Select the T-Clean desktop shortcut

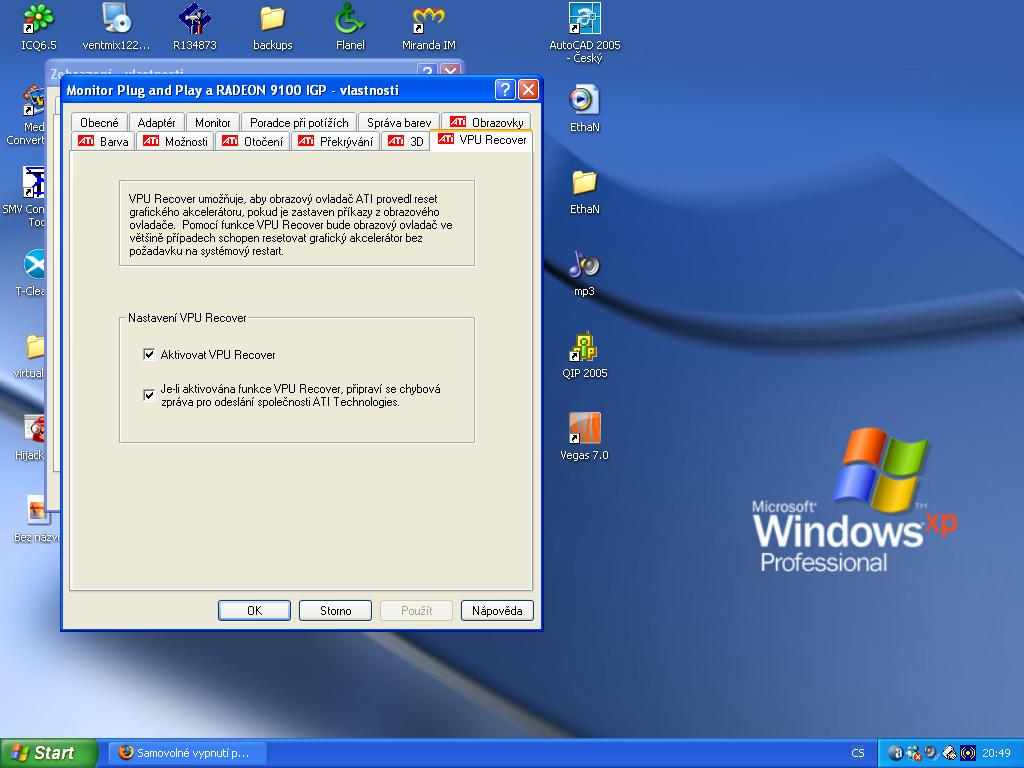(31, 272)
